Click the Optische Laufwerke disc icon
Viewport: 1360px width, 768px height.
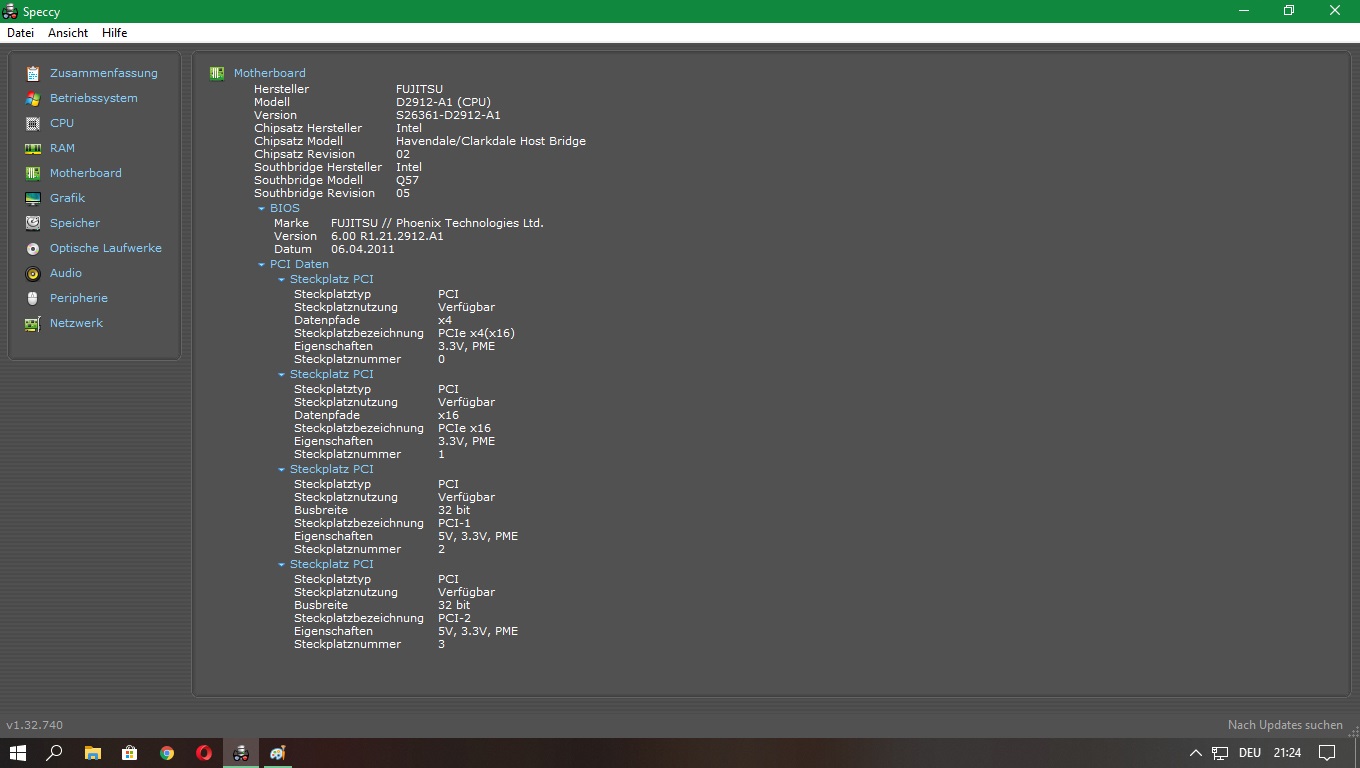pos(33,248)
